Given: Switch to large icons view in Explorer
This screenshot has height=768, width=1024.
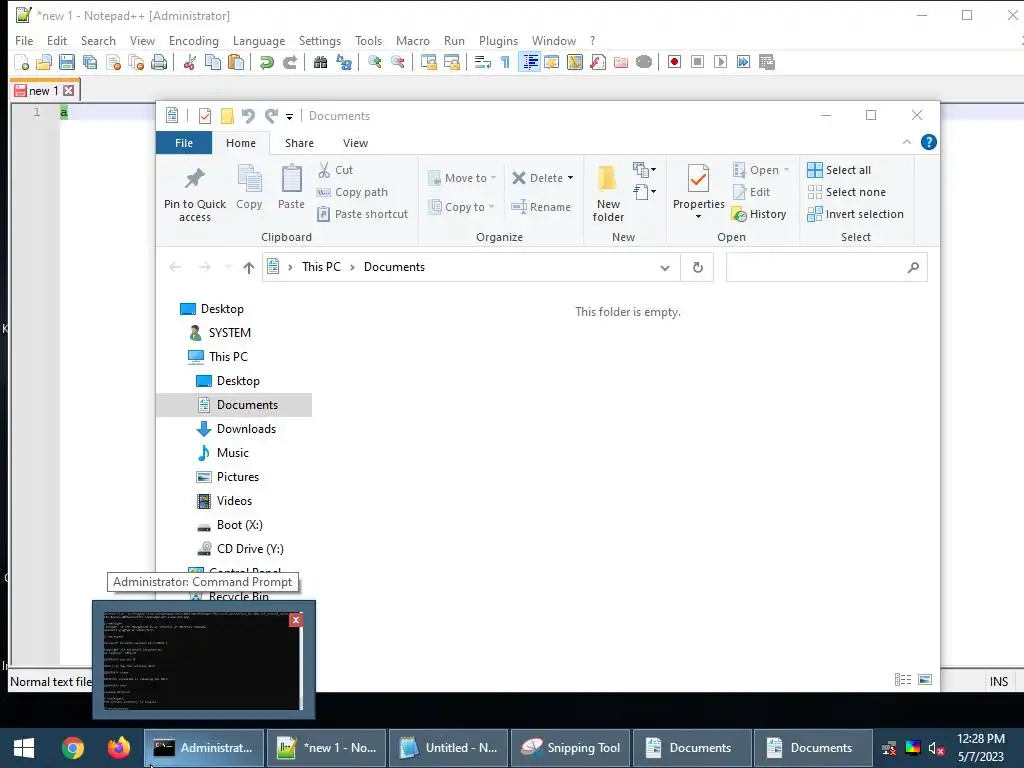Looking at the screenshot, I should [x=925, y=680].
